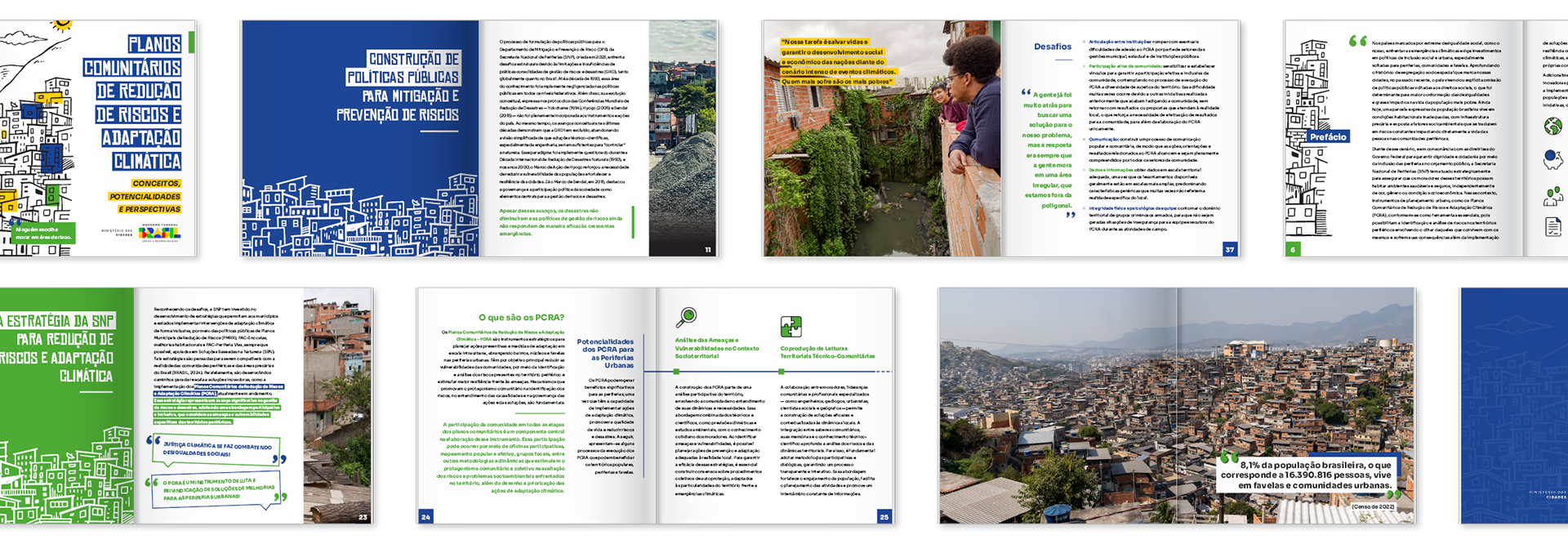Screen dimensions: 1568x544
Task: Click the blue page number 24 box
Action: (425, 516)
